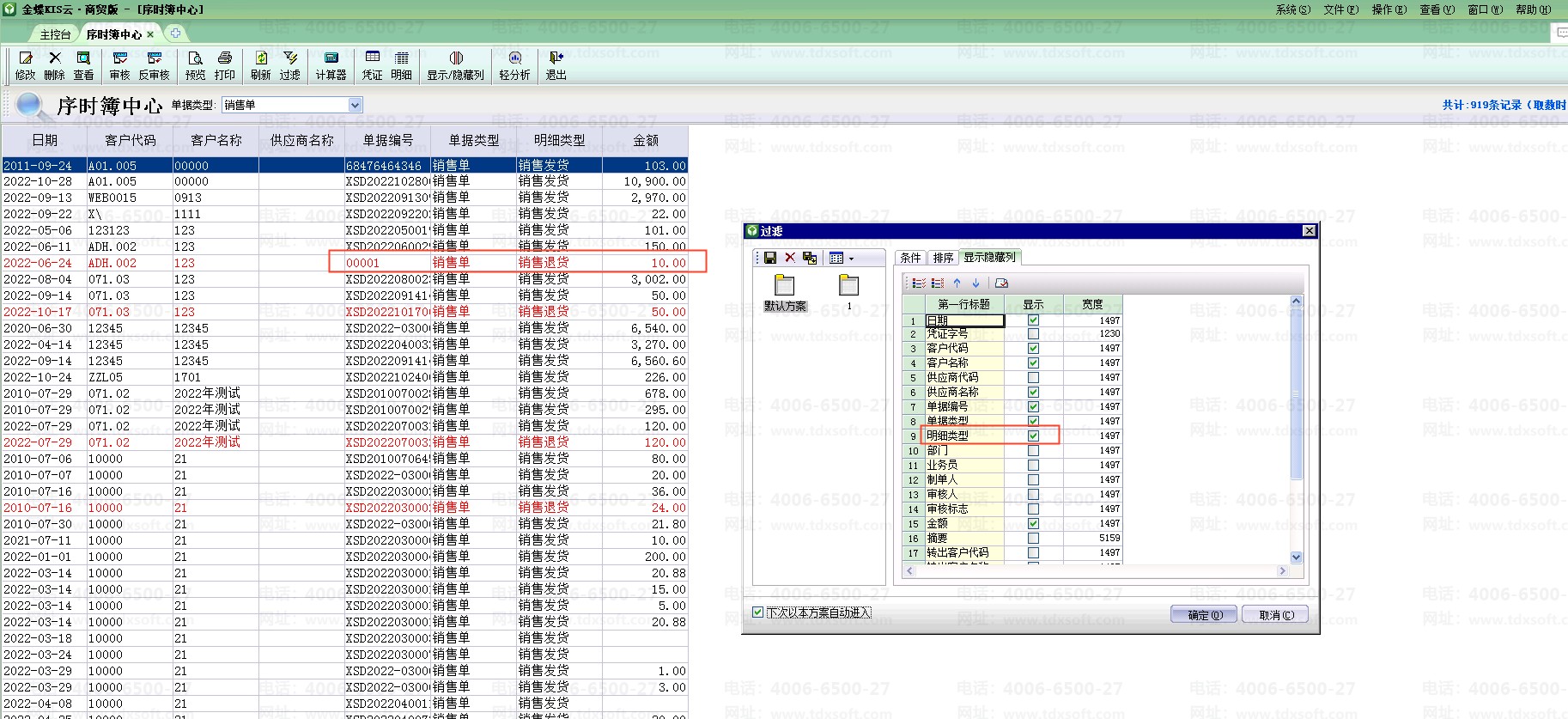Open the 查看(V) menu

pos(1437,9)
